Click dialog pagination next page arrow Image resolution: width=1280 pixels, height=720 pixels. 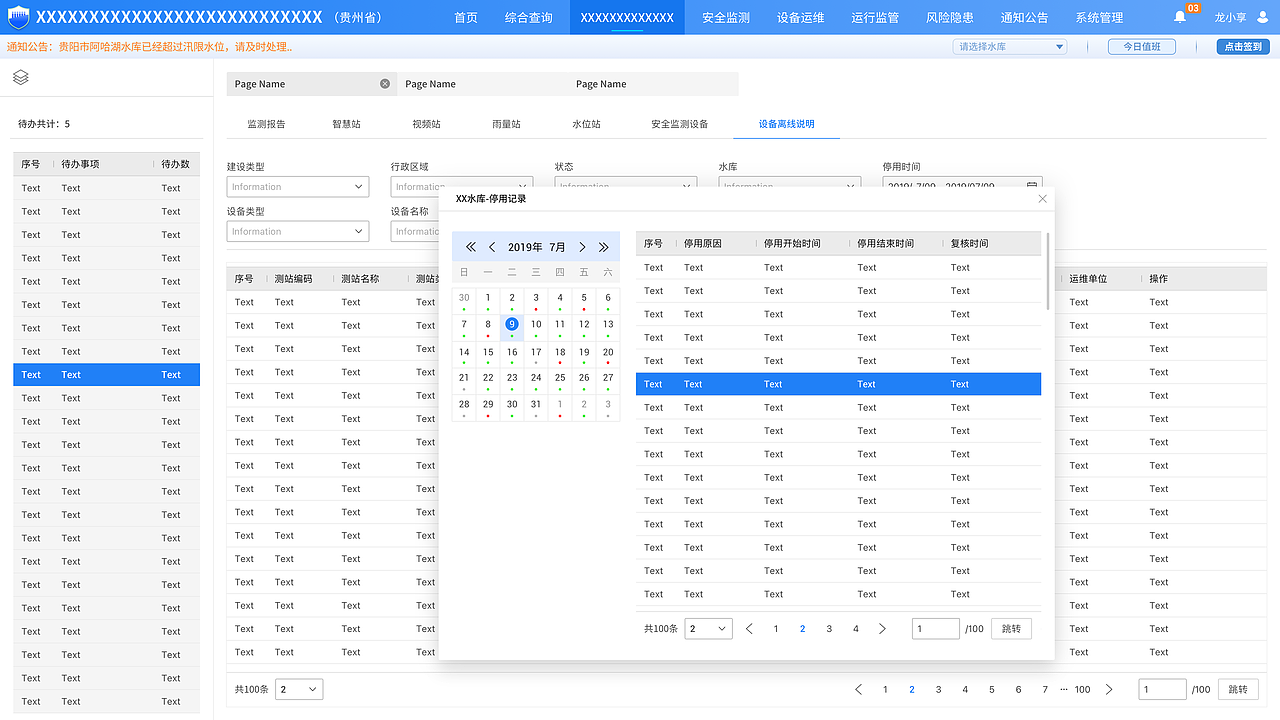(x=882, y=629)
